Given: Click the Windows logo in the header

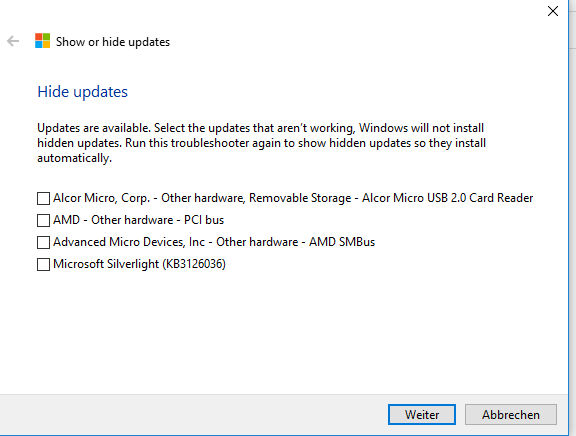Looking at the screenshot, I should 43,41.
